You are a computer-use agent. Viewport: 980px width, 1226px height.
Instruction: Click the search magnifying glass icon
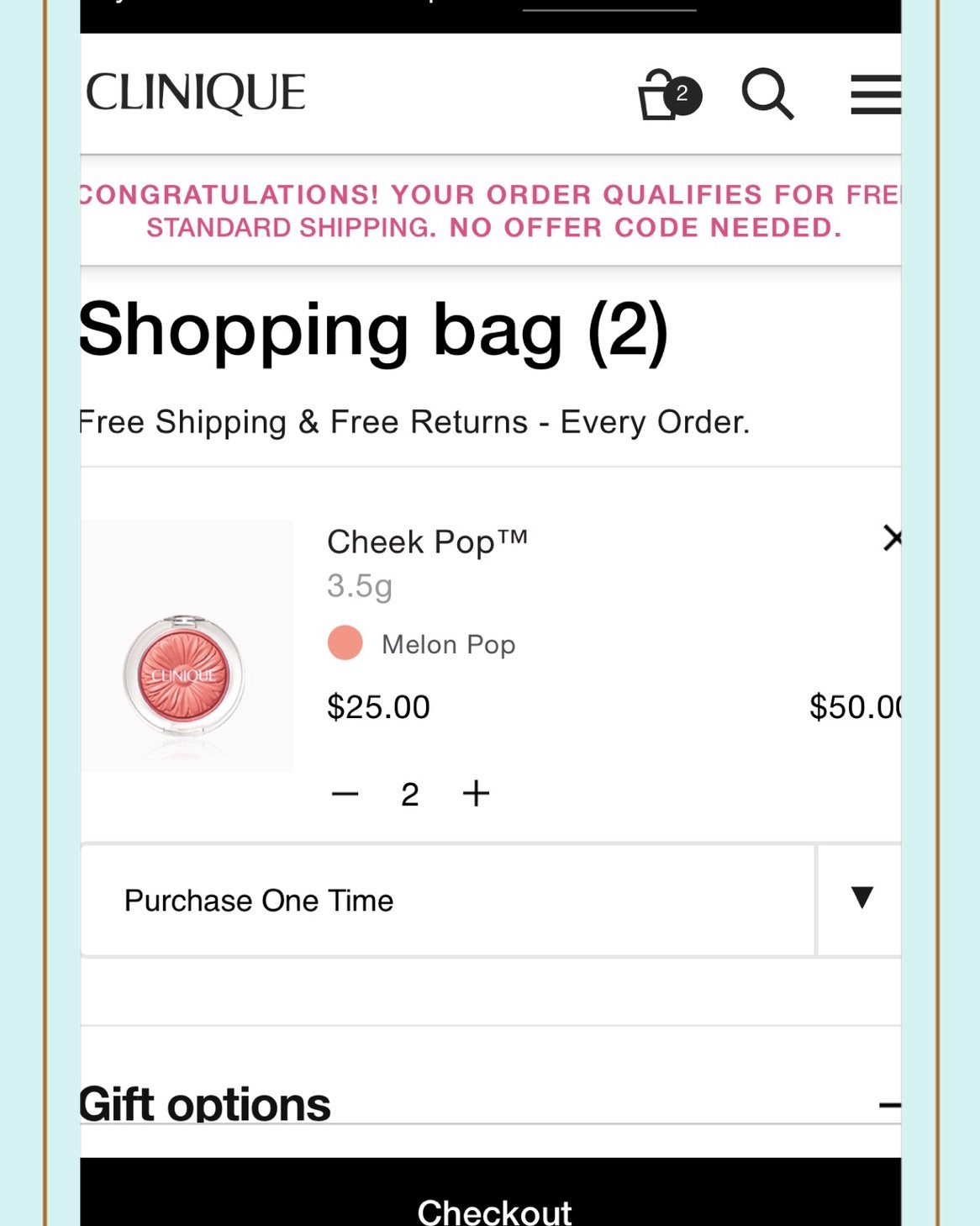[x=768, y=93]
